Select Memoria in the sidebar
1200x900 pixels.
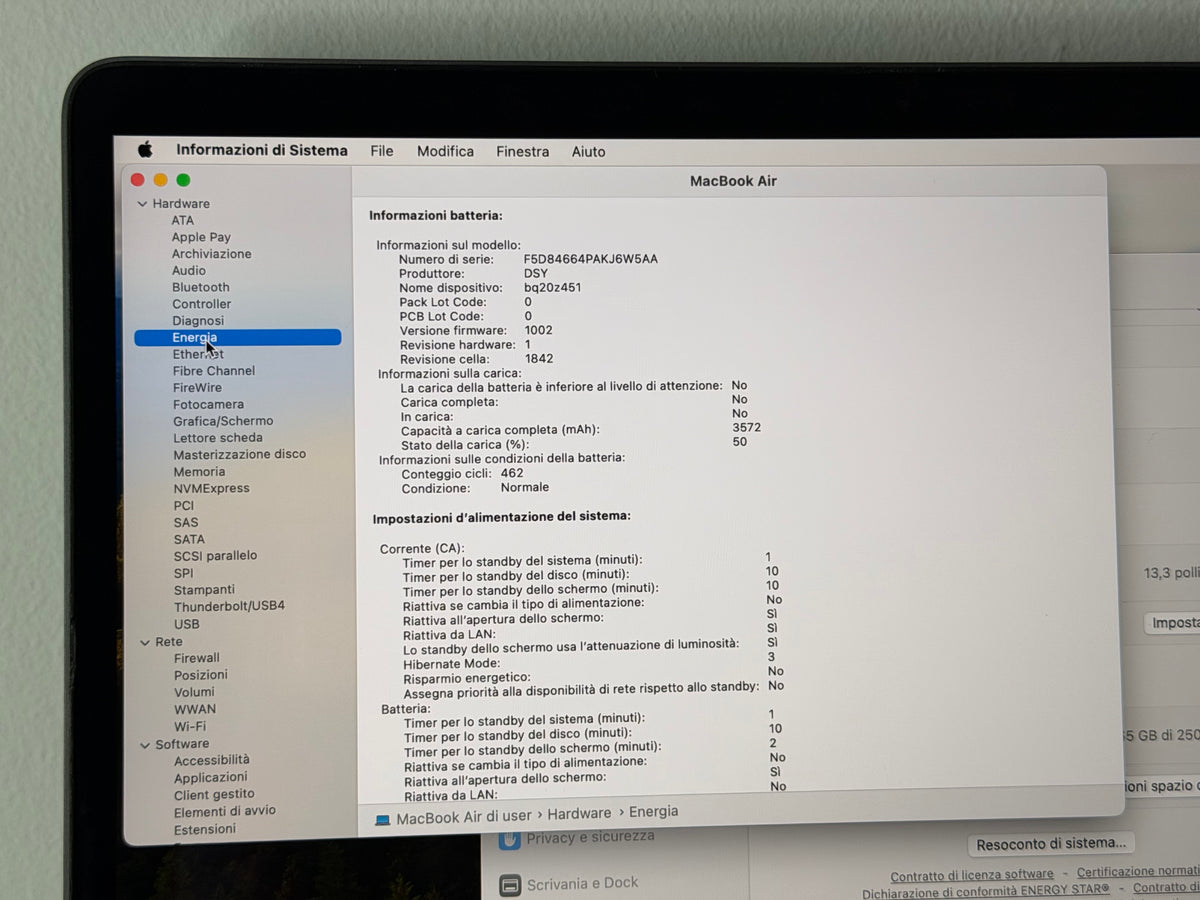(x=200, y=472)
